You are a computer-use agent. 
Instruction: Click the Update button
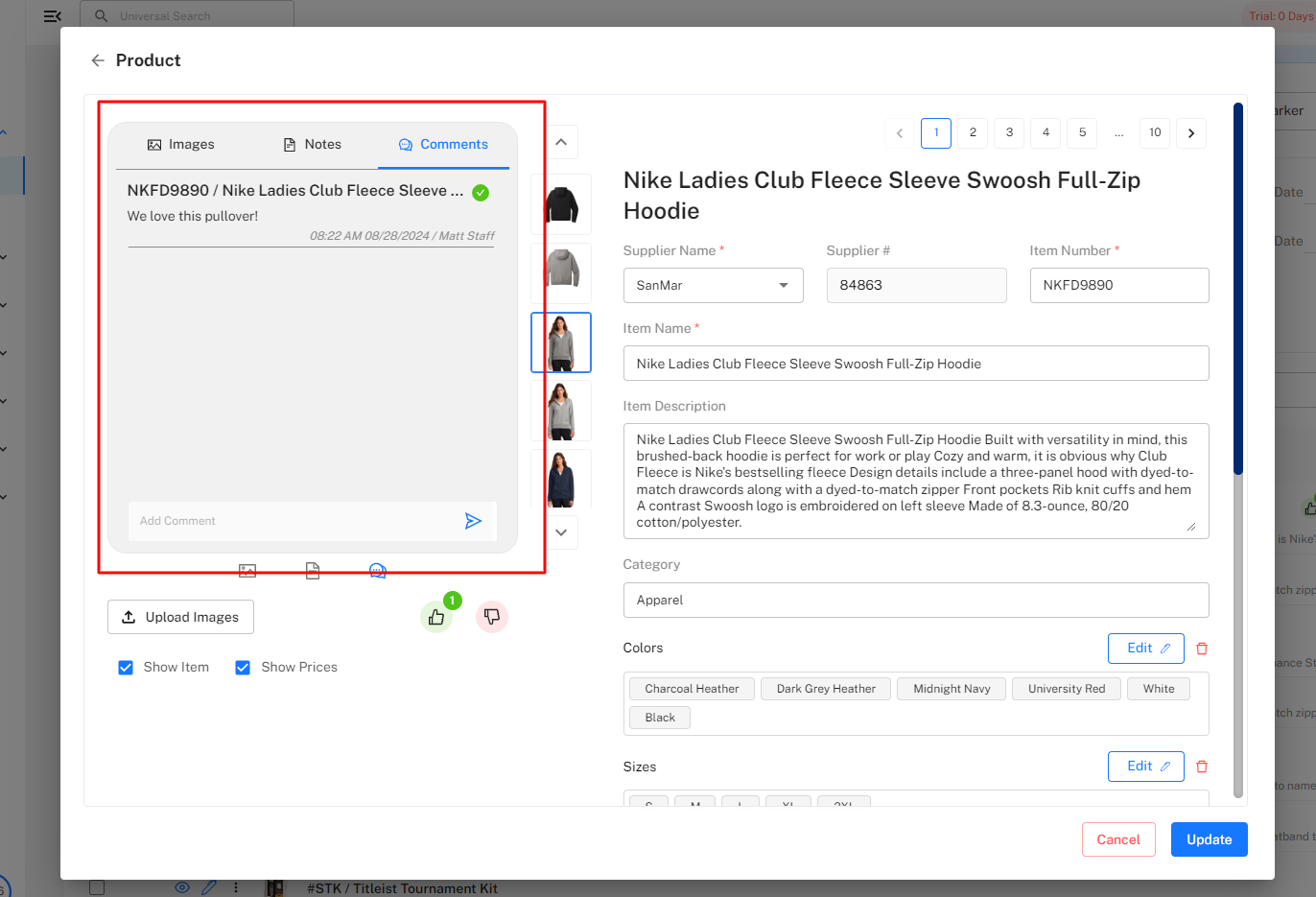[1209, 838]
